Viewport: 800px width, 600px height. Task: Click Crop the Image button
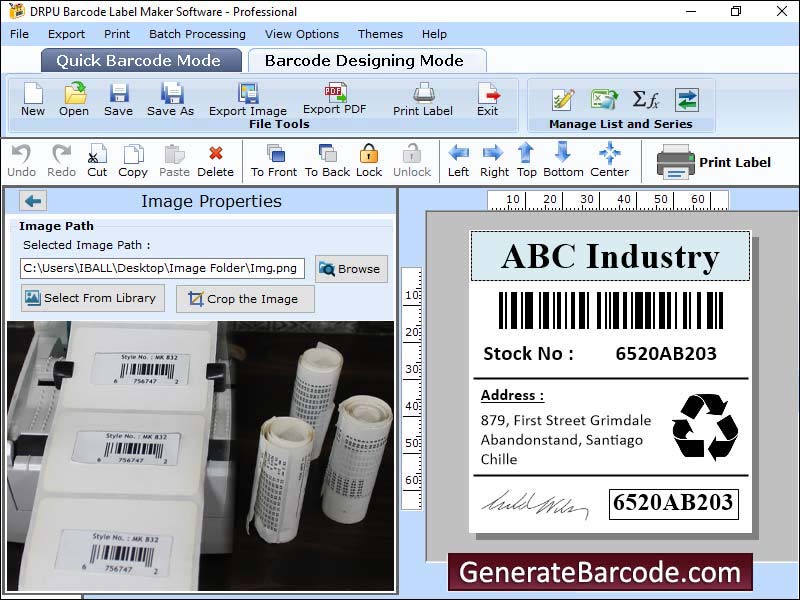(x=244, y=299)
